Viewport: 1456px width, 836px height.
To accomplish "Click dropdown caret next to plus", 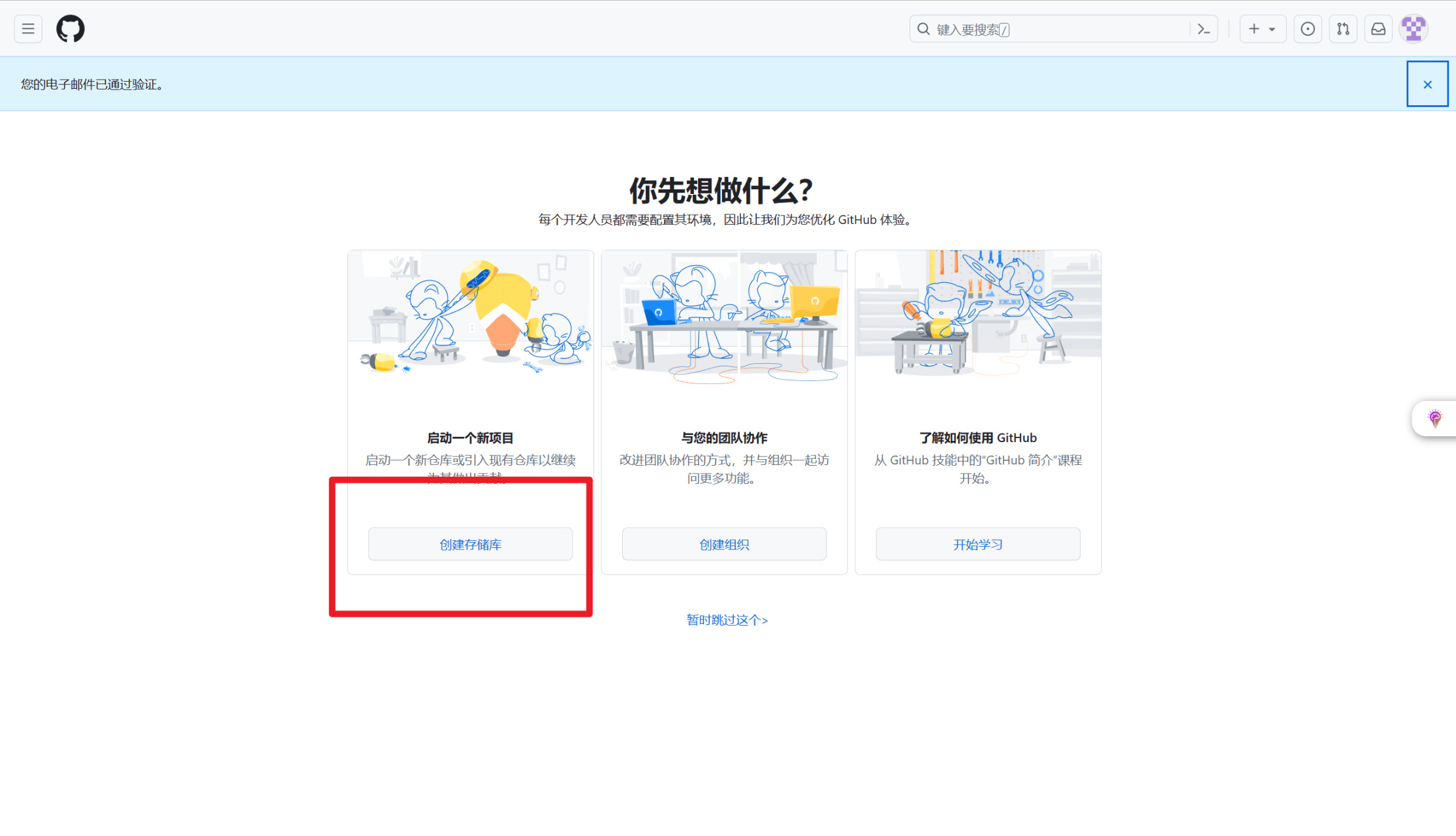I will tap(1272, 29).
